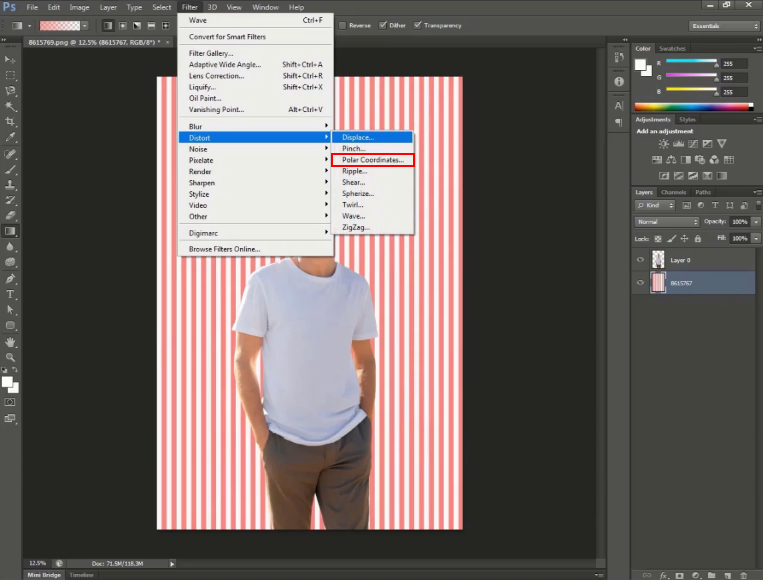Click the color spectrum ramp bar

693,107
